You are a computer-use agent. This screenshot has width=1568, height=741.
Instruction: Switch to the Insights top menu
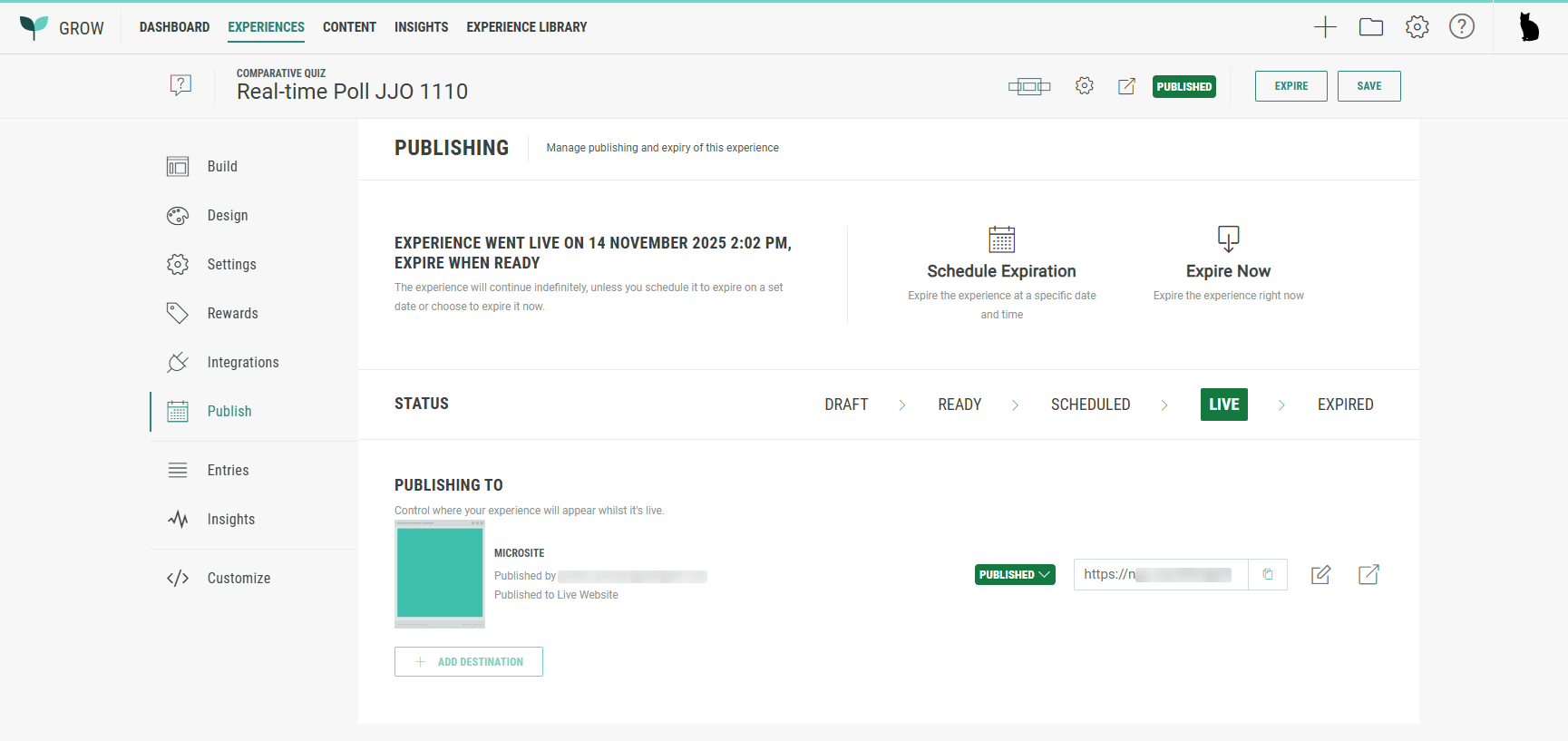pos(421,27)
